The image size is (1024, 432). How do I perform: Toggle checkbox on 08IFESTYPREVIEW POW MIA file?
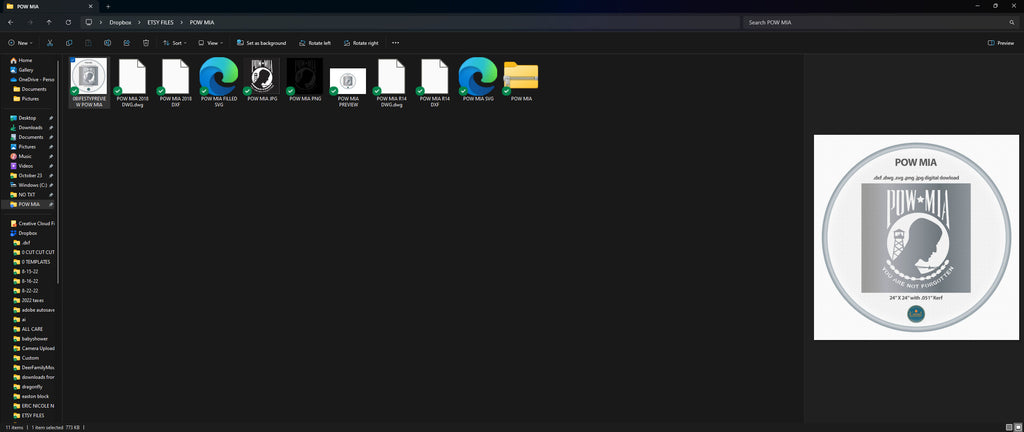click(72, 61)
